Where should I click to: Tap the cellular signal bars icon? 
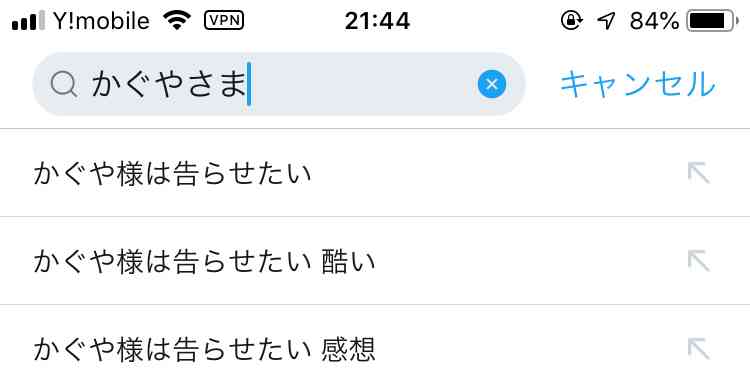(x=29, y=21)
